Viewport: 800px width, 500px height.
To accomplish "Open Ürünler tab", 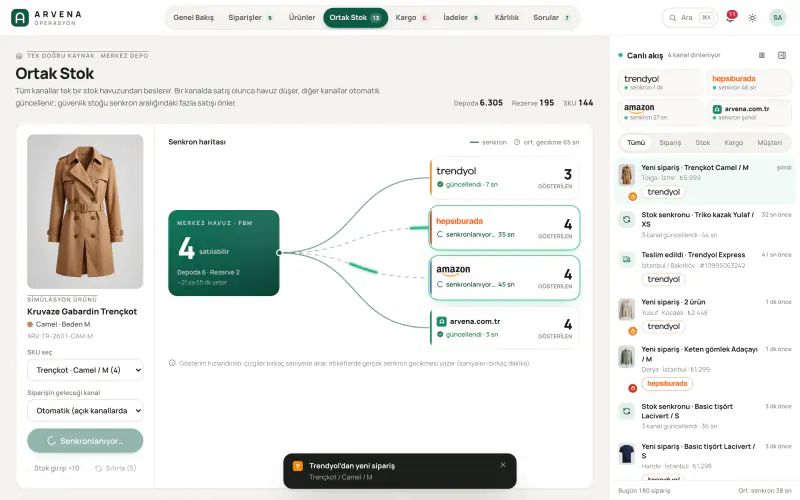I will pos(302,18).
